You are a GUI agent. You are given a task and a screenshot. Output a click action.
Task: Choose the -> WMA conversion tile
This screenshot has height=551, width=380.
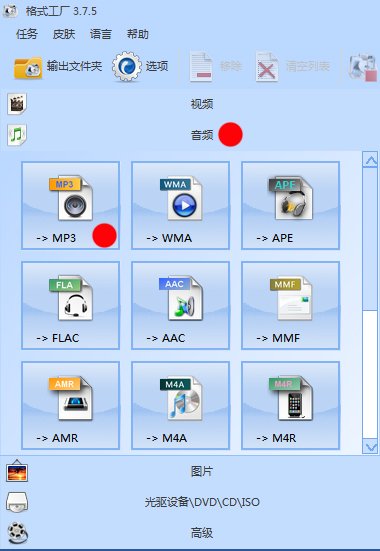pos(181,206)
